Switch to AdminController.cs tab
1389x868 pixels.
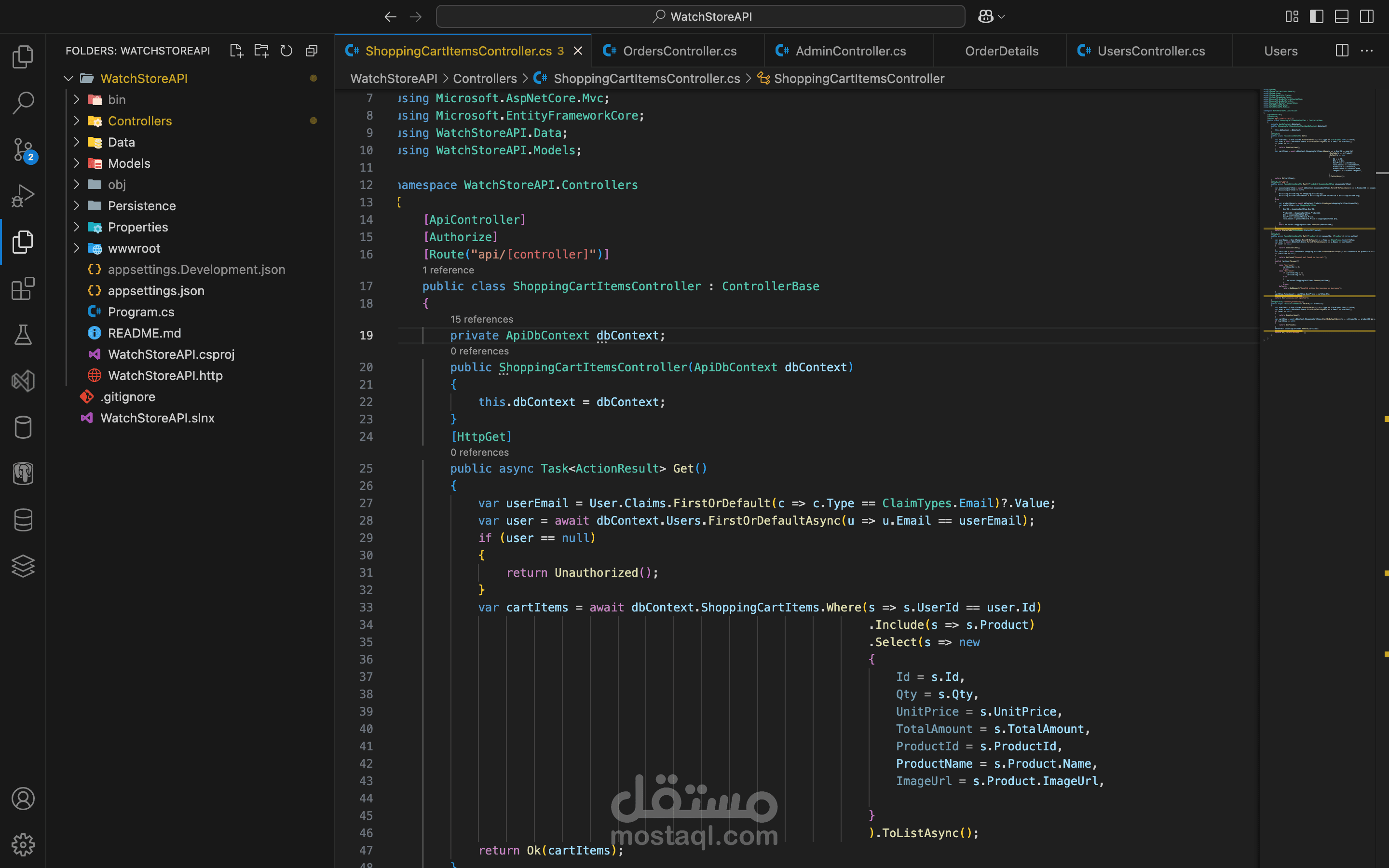tap(849, 51)
